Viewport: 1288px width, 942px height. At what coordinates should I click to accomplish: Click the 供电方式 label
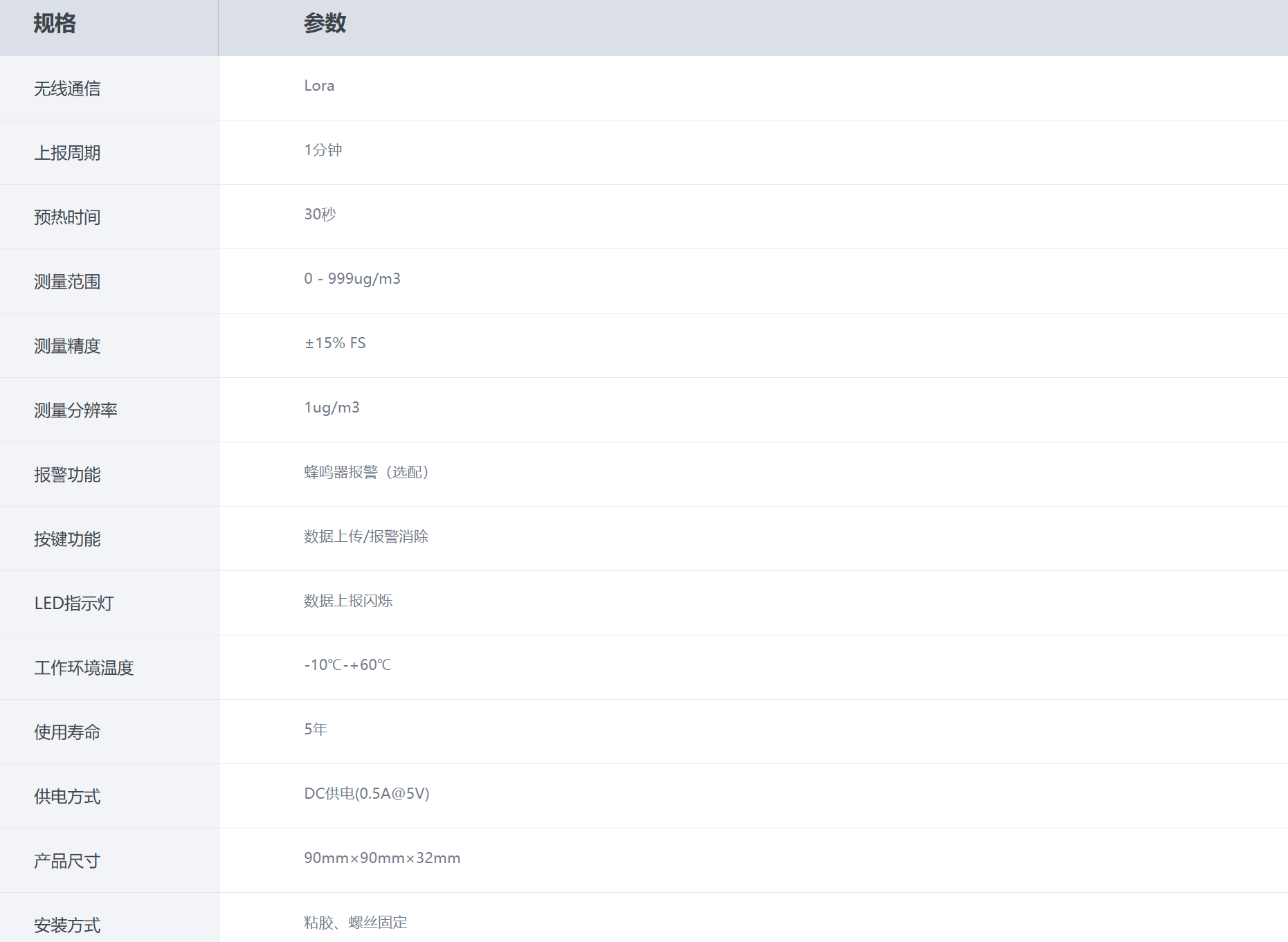tap(67, 797)
